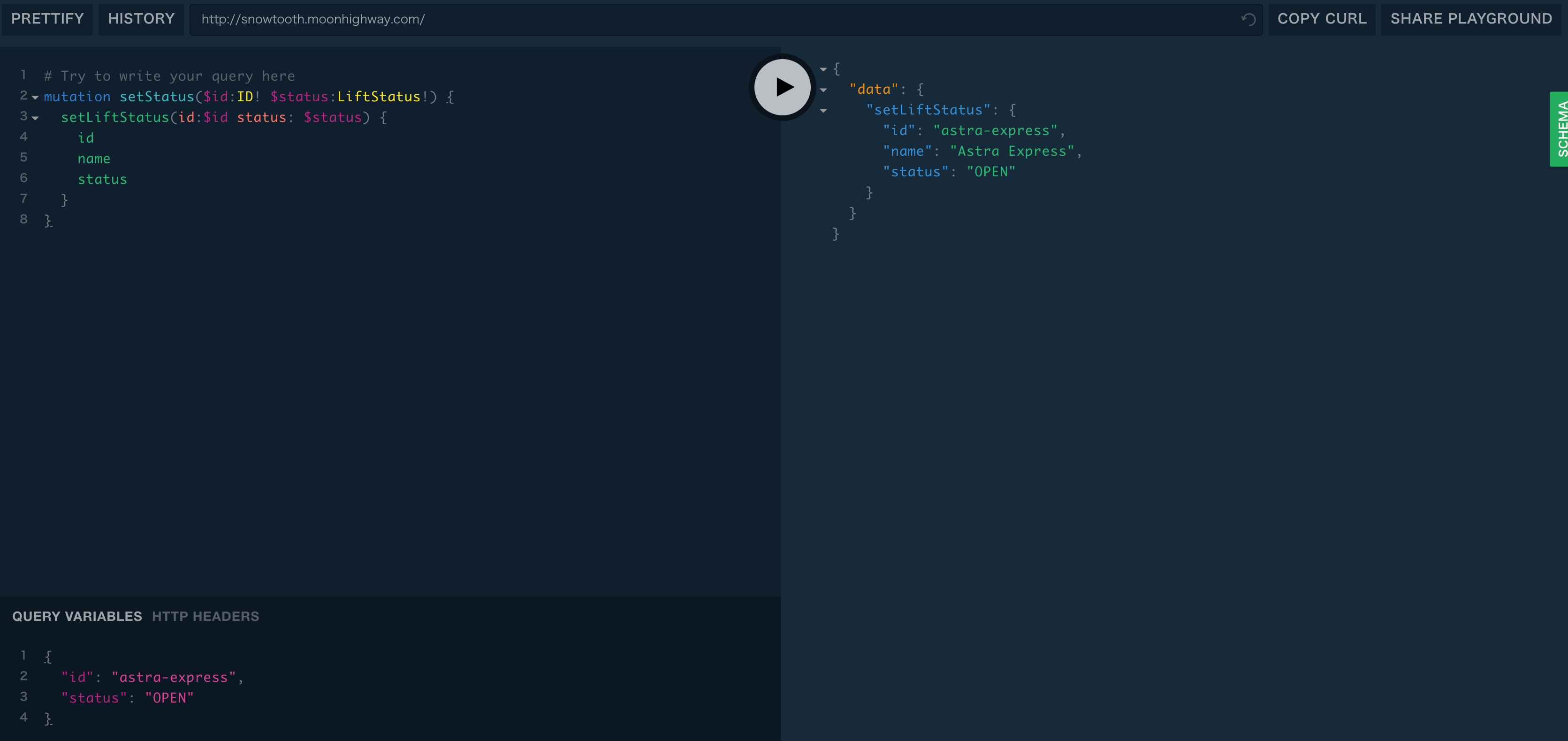Collapse the "setLiftStatus" response arrow
Screen dimensions: 1568x741
click(823, 111)
